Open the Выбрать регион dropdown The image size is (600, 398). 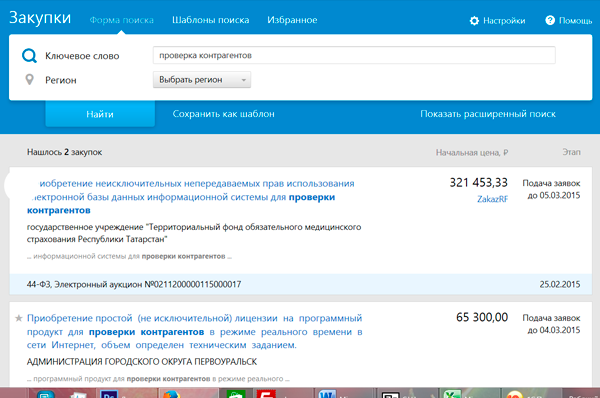202,80
